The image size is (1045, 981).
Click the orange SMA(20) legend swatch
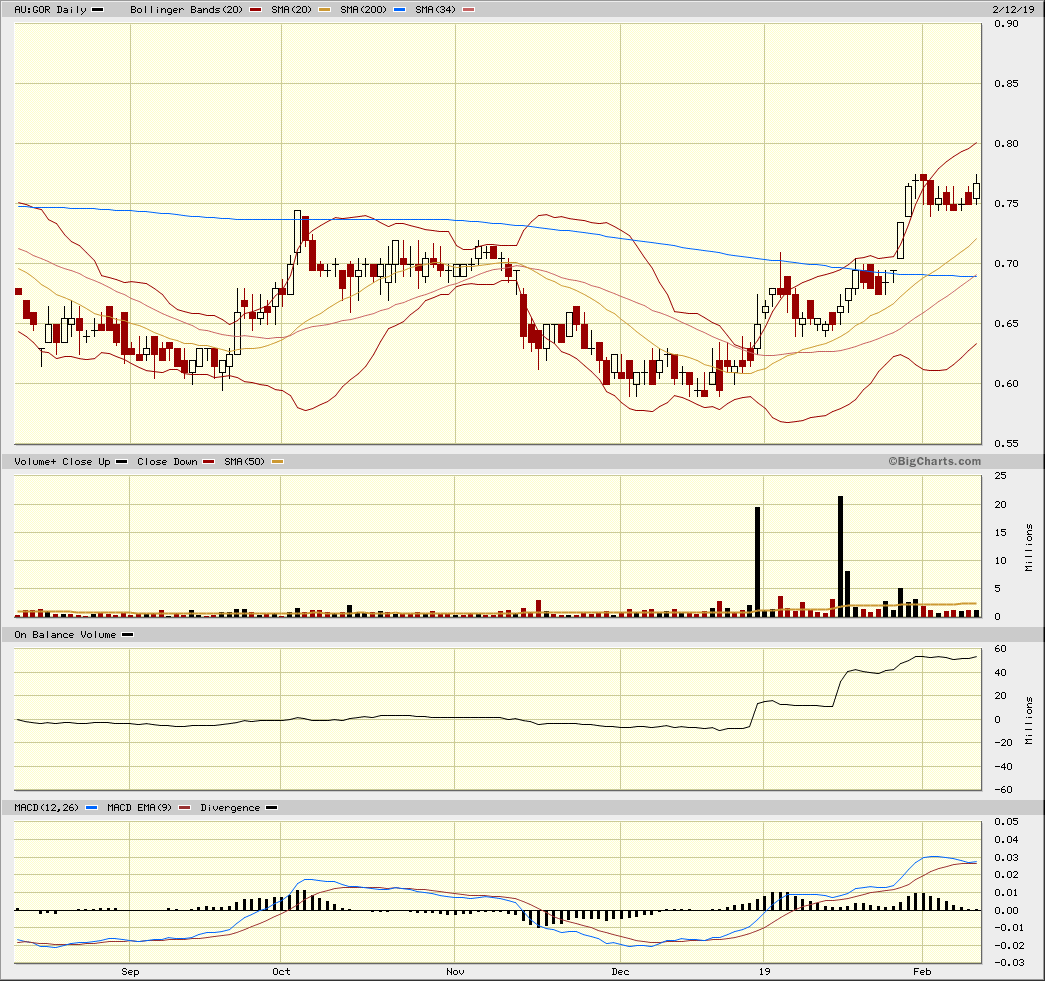click(x=325, y=10)
